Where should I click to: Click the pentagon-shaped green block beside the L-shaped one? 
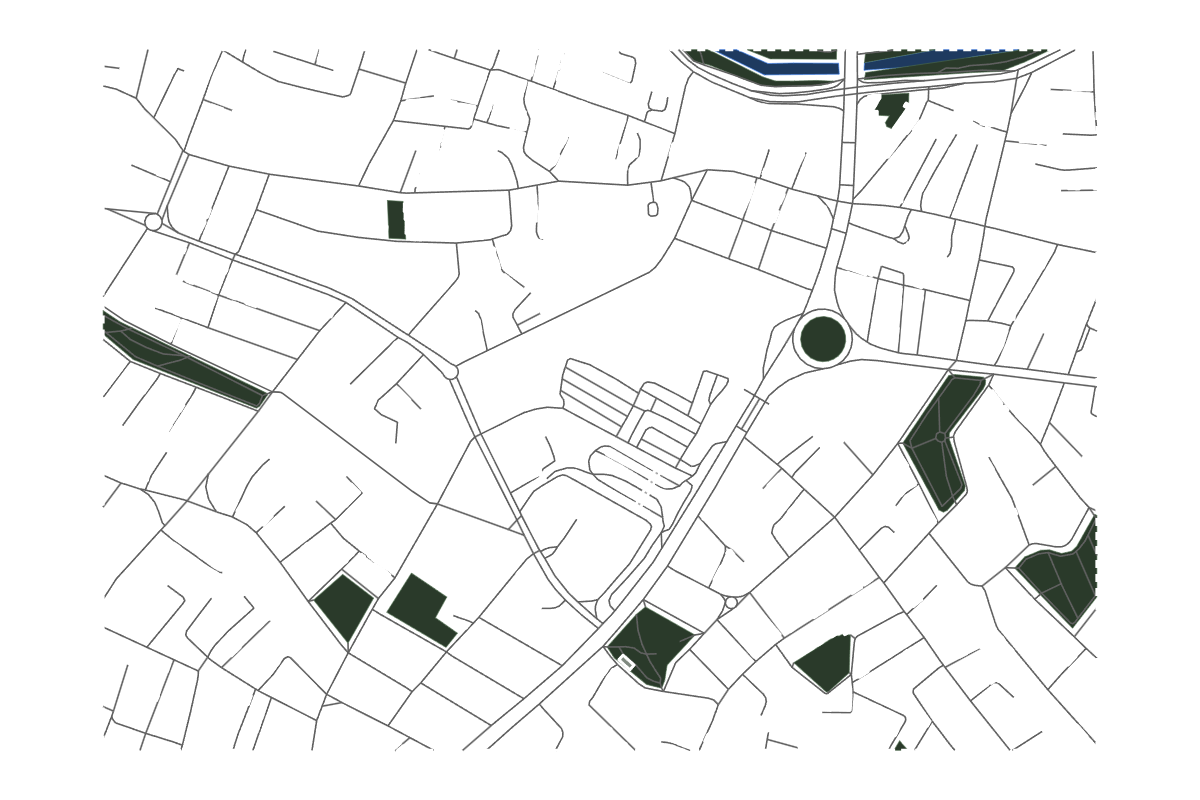point(343,609)
